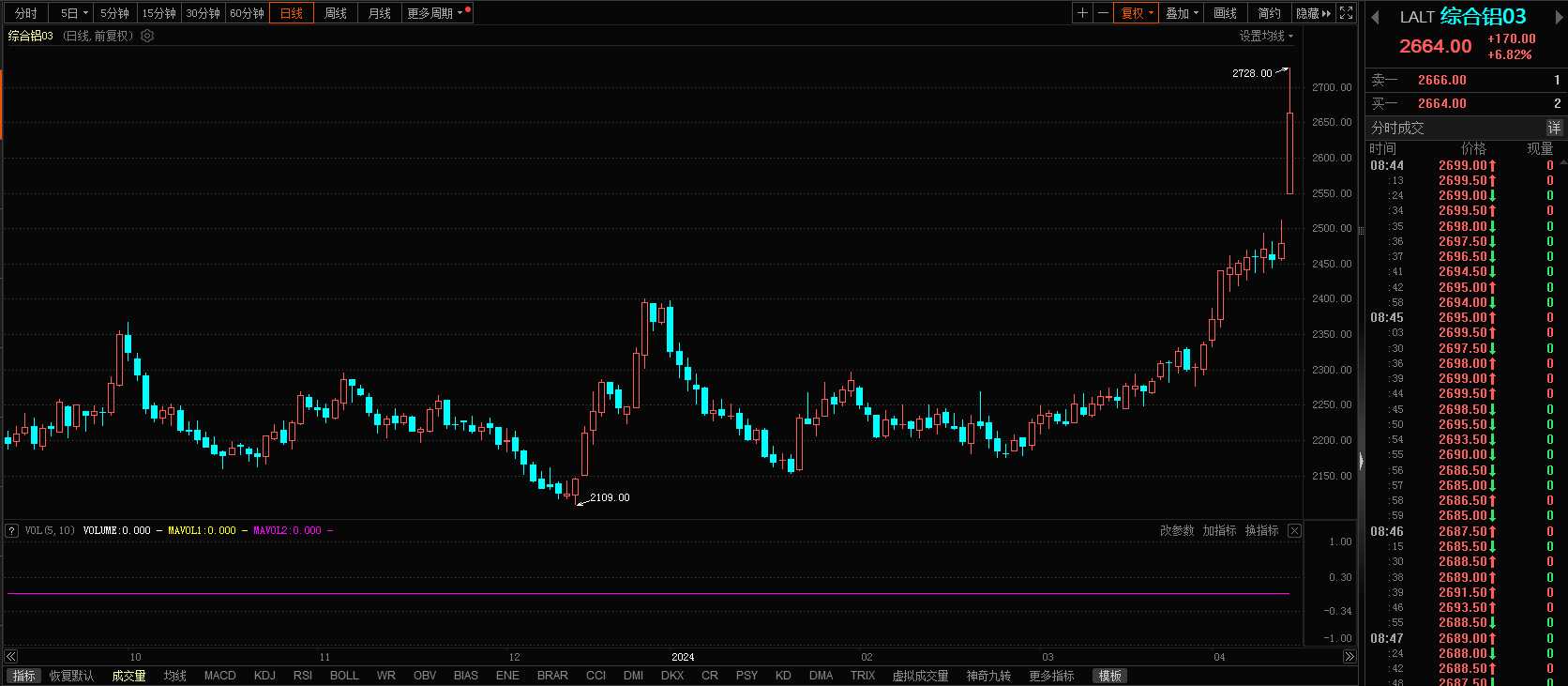Go to previous contract with left arrow
1568x686 pixels.
(x=1376, y=17)
